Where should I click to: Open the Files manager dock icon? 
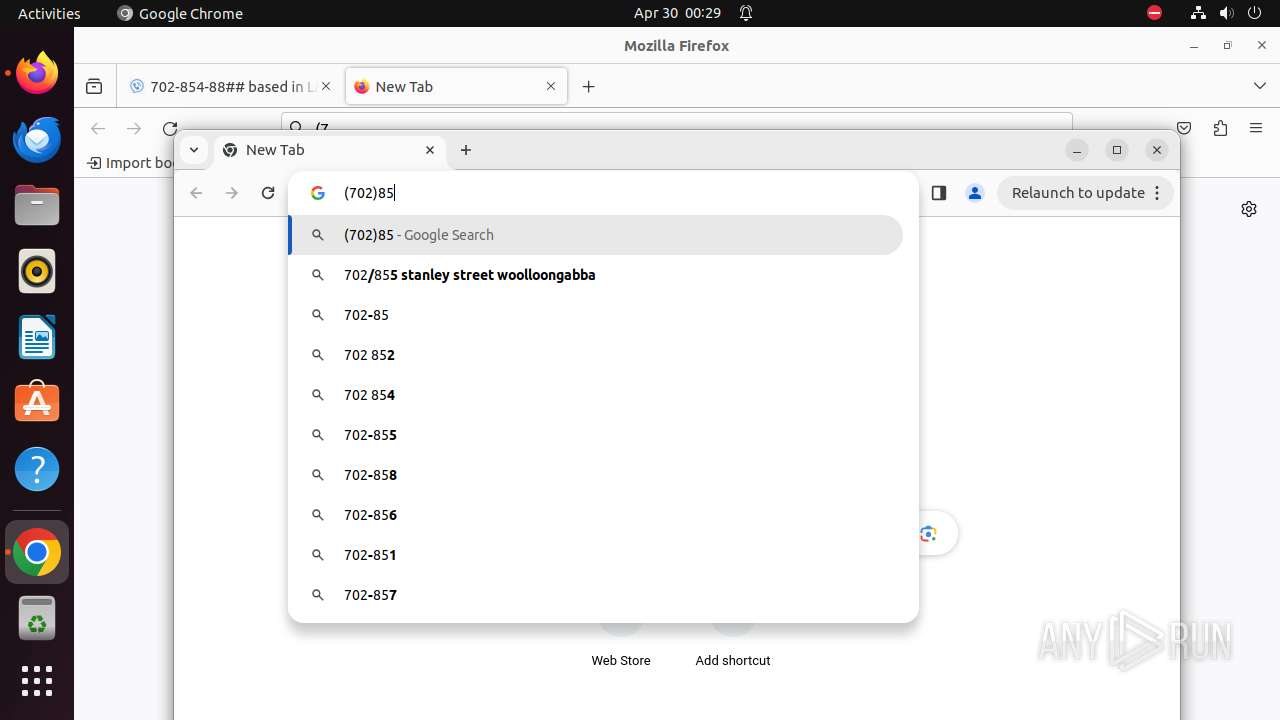[37, 205]
